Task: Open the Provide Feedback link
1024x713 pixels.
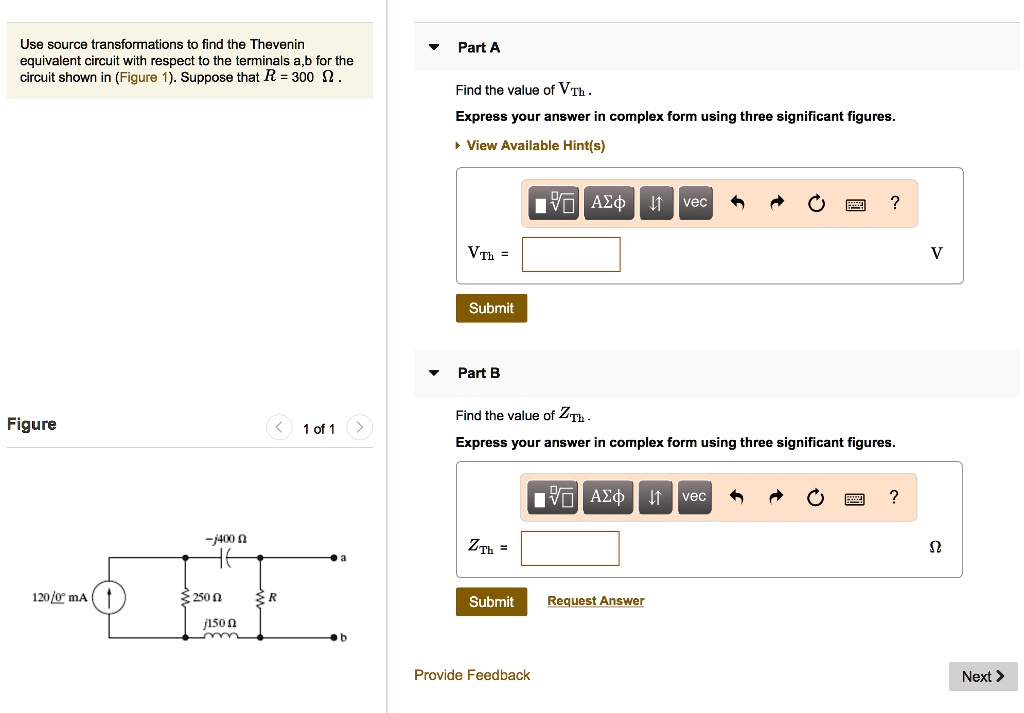Action: [x=472, y=675]
